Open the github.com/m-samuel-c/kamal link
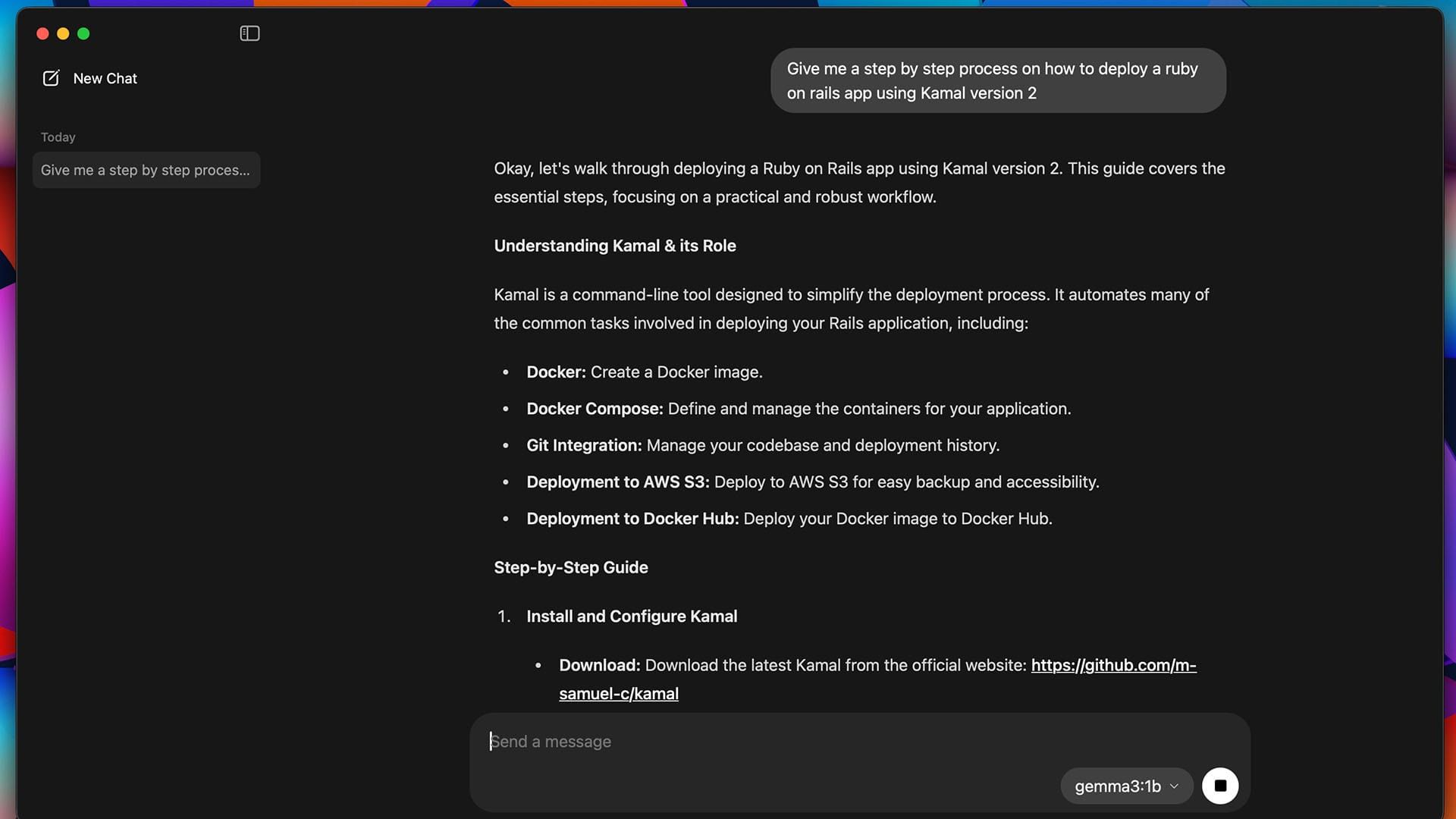The height and width of the screenshot is (819, 1456). coord(1112,665)
